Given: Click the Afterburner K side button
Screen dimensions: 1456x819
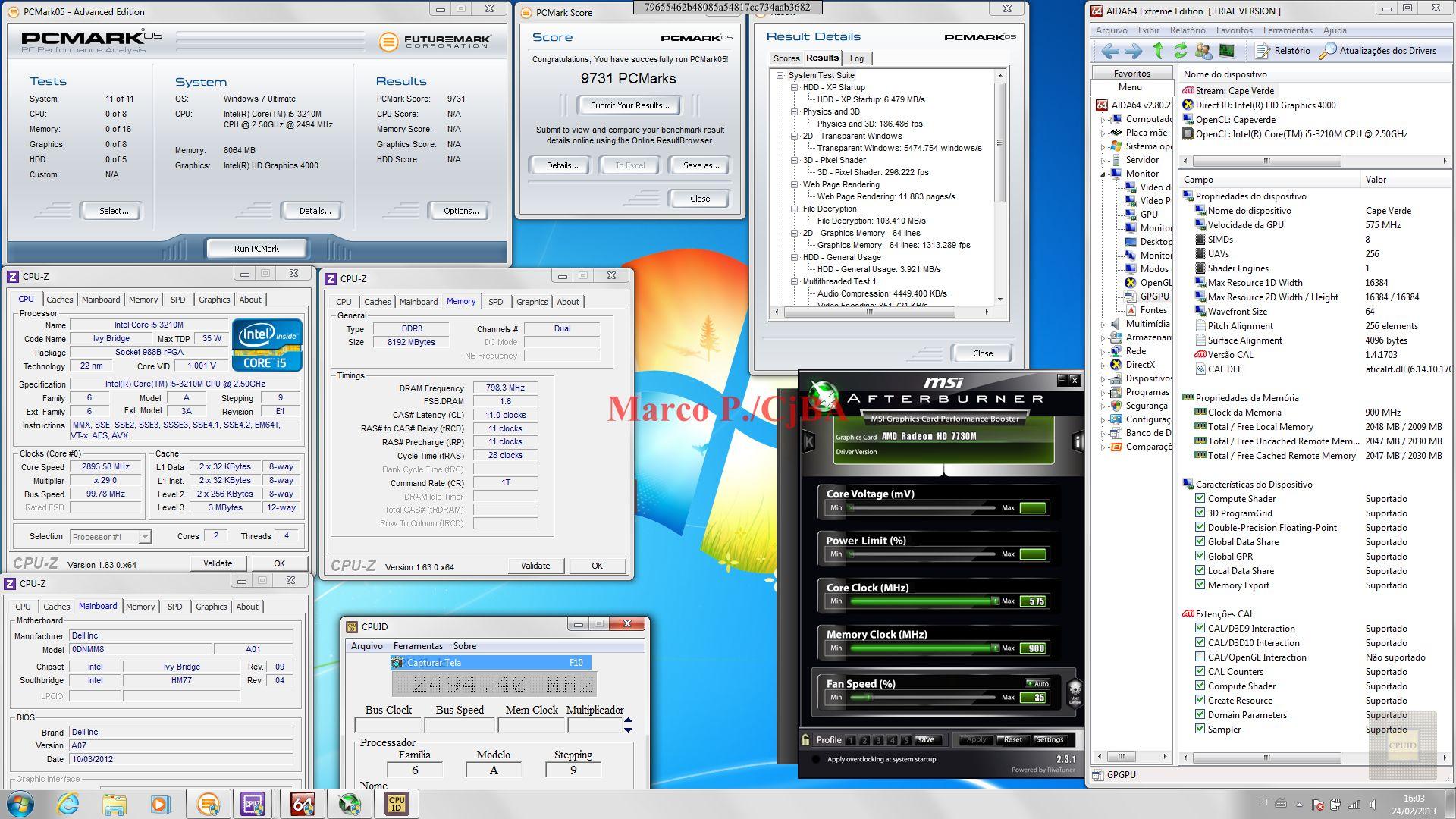Looking at the screenshot, I should tap(808, 441).
